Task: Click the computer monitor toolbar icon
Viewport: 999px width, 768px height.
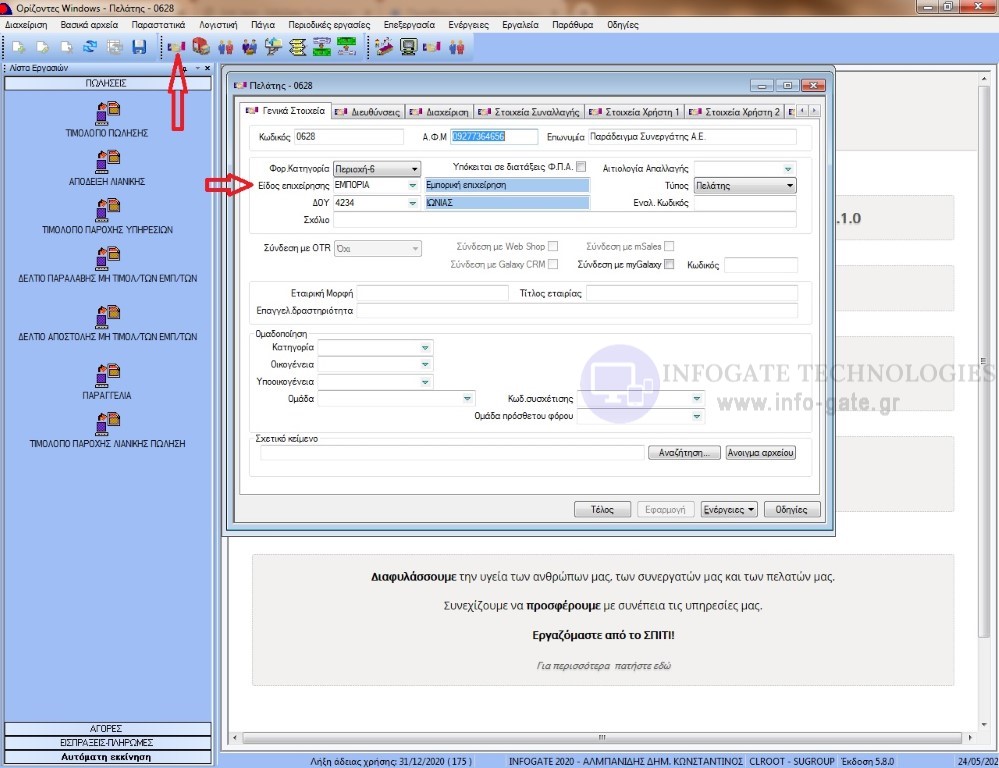Action: (x=408, y=46)
